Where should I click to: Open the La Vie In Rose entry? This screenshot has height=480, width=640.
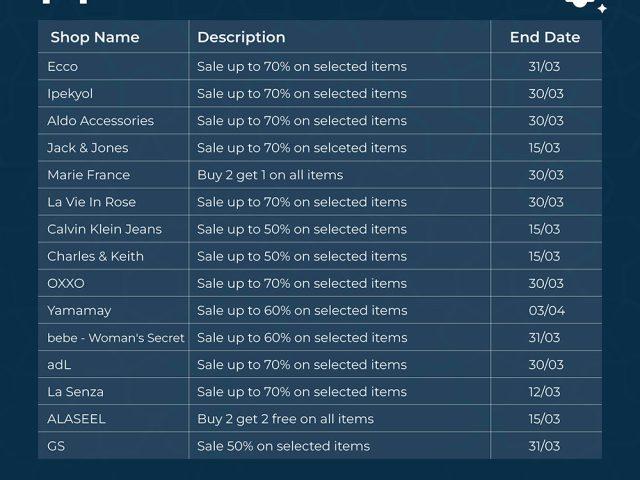(91, 202)
